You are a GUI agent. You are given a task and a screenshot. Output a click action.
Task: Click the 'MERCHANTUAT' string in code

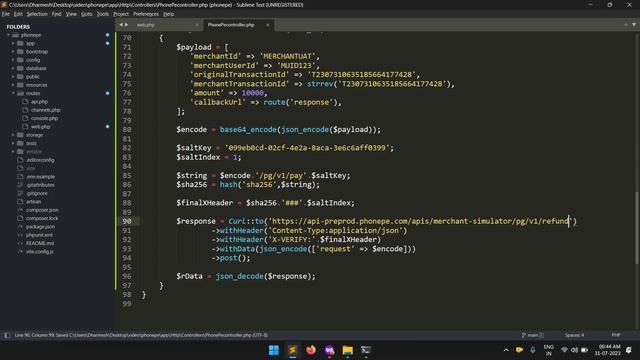288,56
